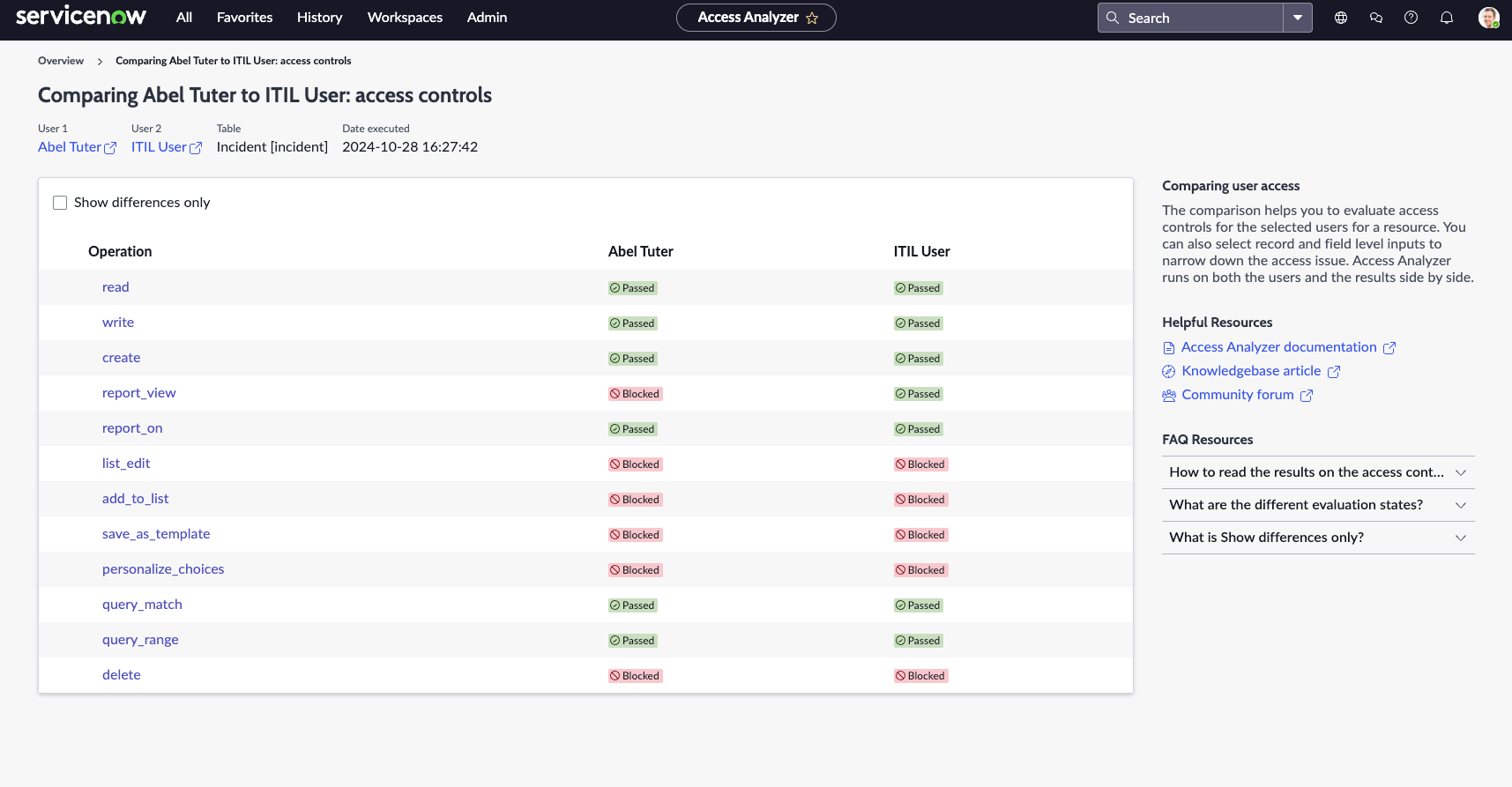
Task: Open the save_as_template operation details
Action: (x=156, y=534)
